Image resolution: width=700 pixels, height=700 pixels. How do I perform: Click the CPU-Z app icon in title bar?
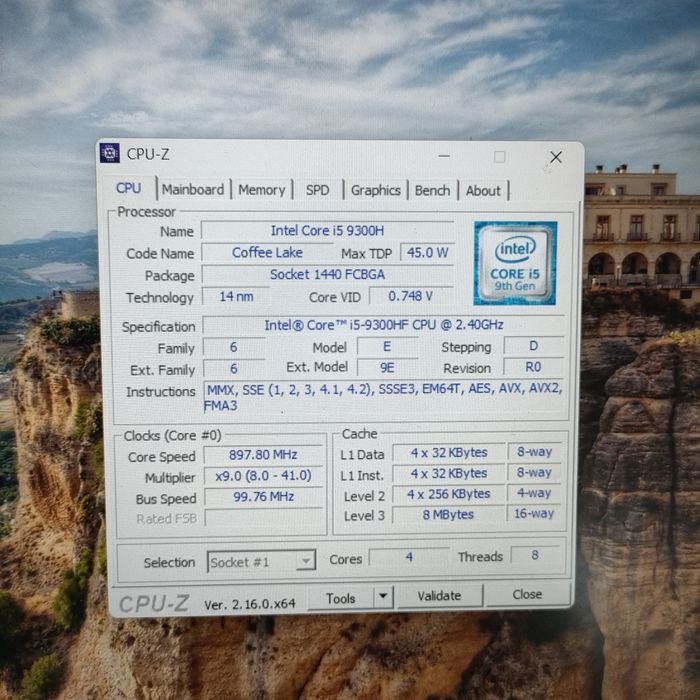click(109, 153)
